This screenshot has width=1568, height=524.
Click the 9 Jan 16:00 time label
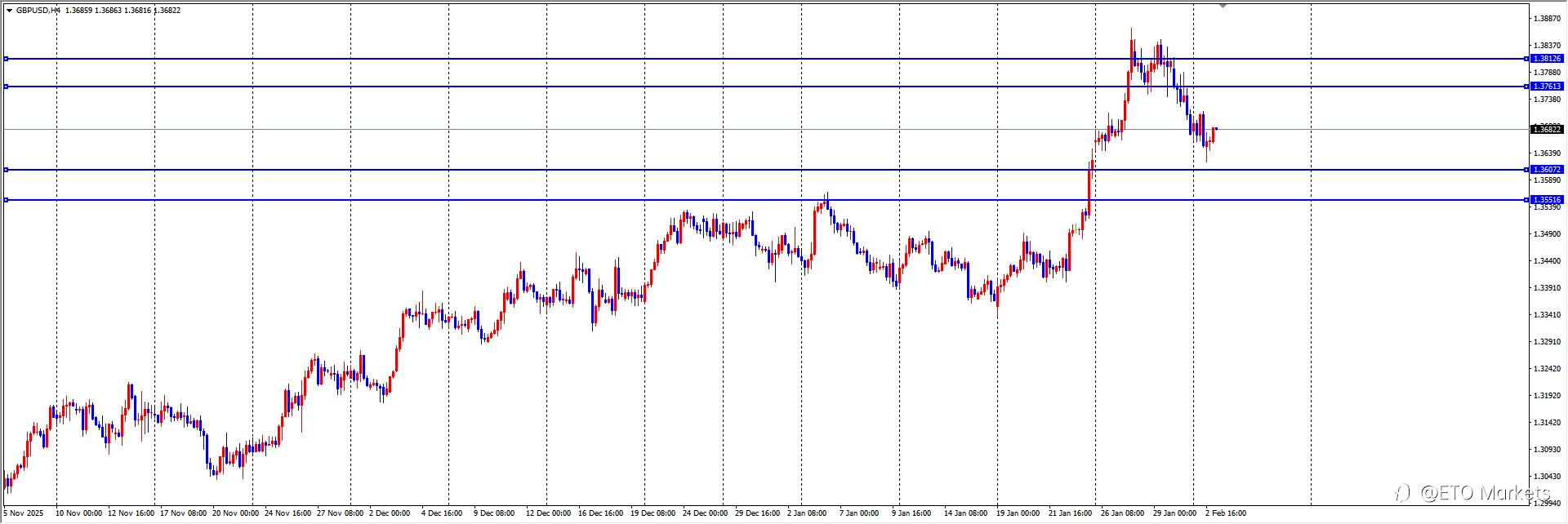(911, 513)
